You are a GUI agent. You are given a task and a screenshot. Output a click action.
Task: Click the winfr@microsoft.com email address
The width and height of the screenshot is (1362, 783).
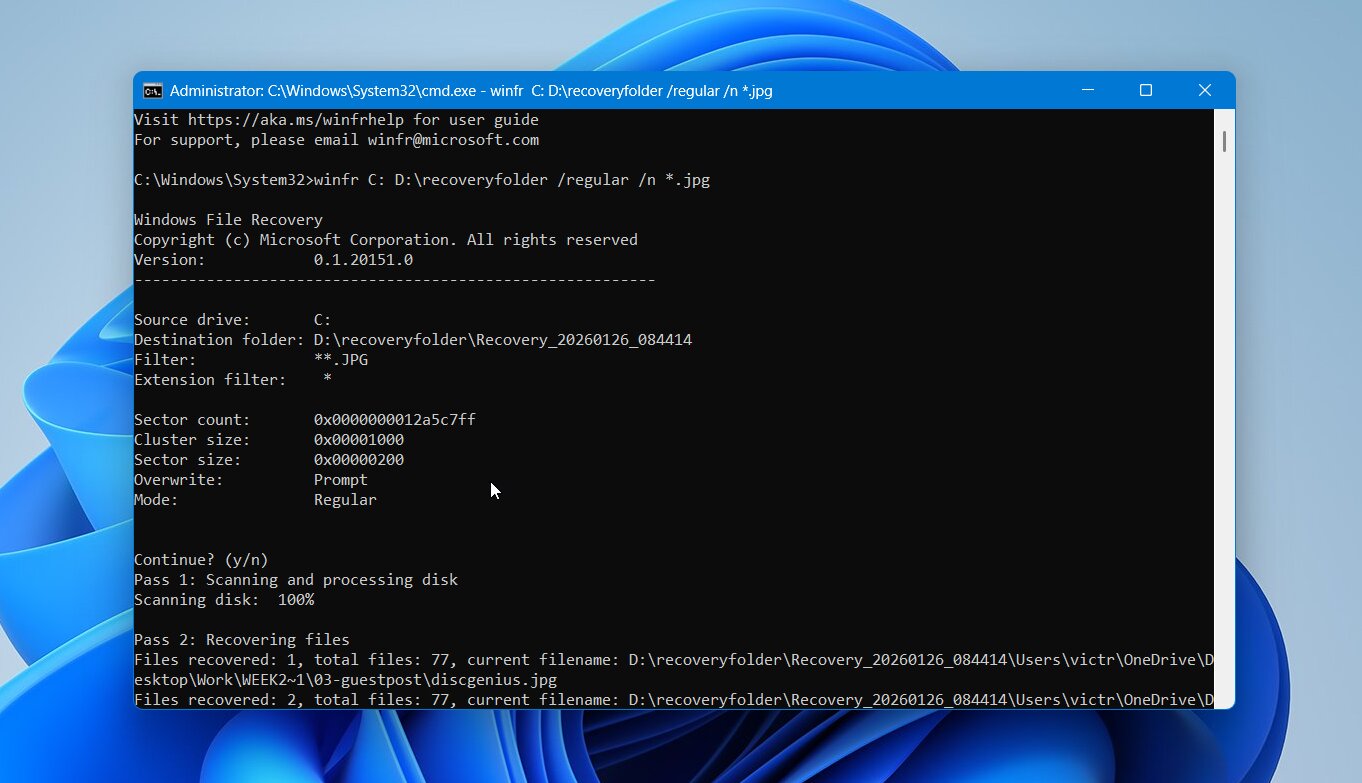pyautogui.click(x=453, y=140)
